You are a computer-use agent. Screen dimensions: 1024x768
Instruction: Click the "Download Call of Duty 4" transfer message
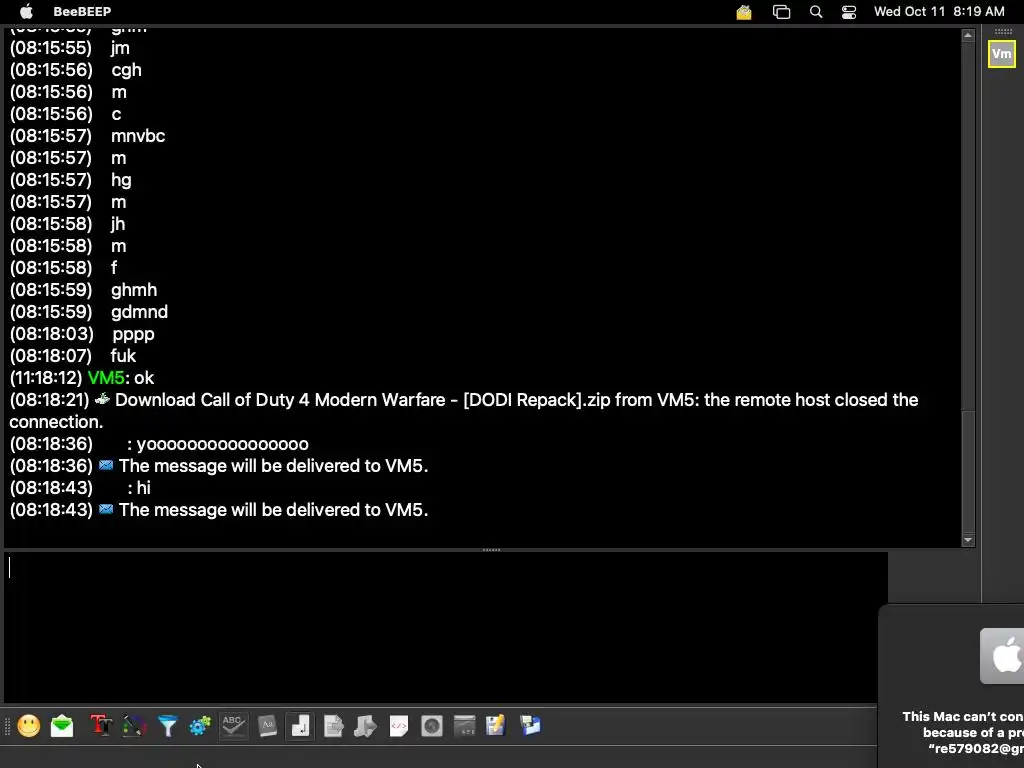pos(464,410)
